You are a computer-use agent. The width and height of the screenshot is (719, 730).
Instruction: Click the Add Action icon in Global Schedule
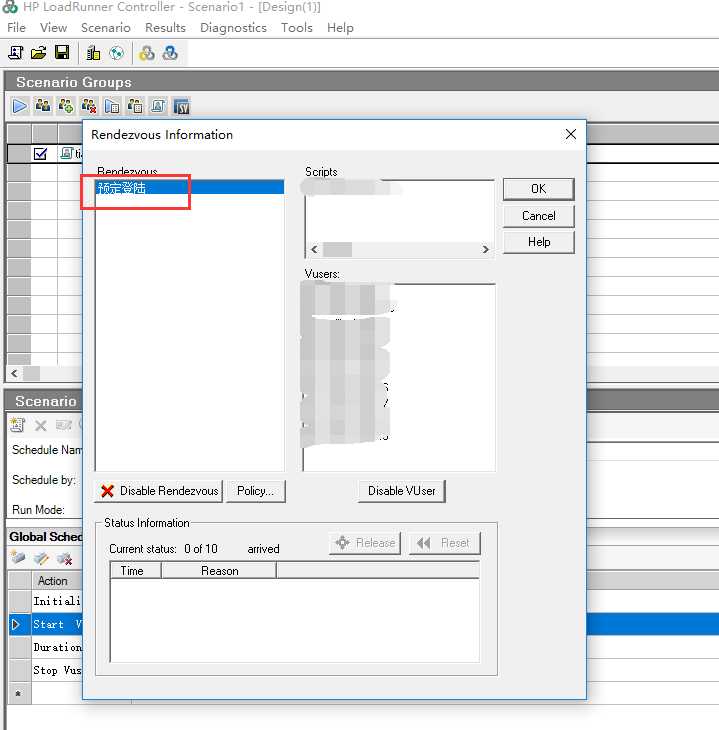(18, 557)
